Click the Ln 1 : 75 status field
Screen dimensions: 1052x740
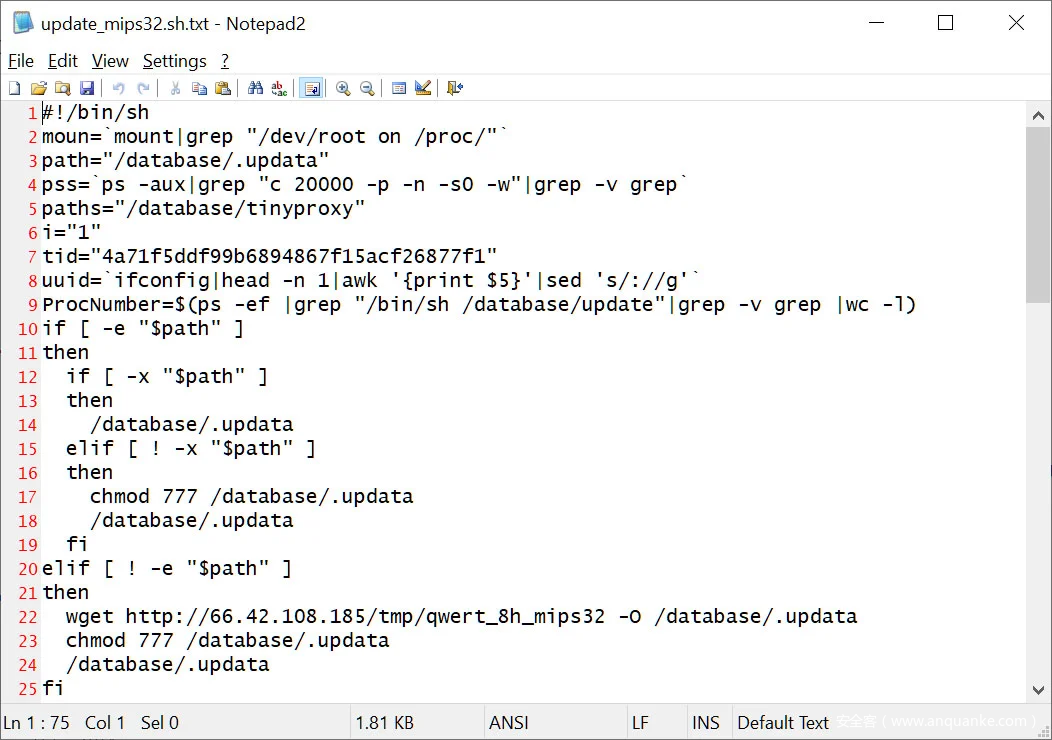point(36,723)
